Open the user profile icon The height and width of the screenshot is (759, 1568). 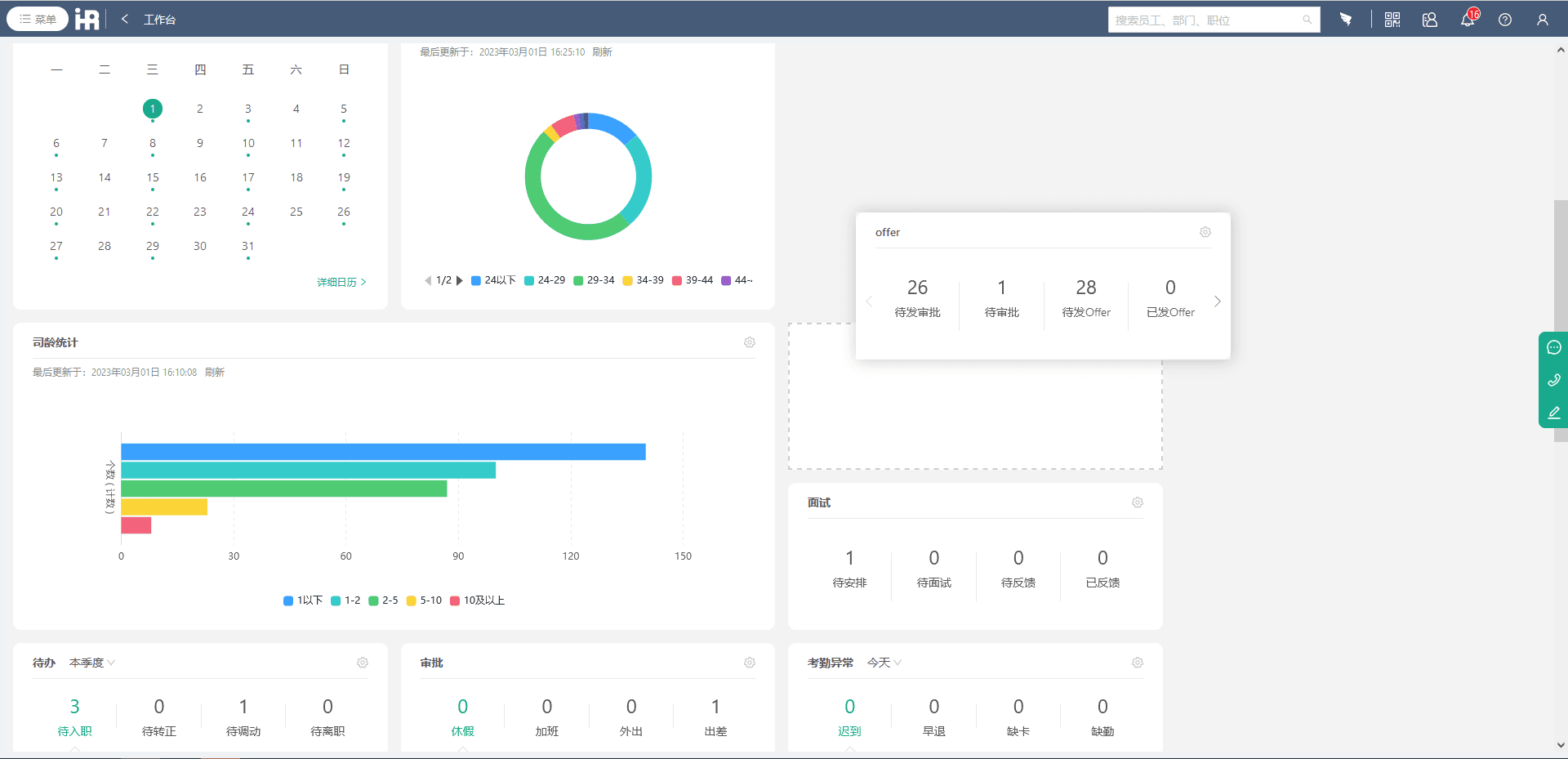click(x=1543, y=20)
